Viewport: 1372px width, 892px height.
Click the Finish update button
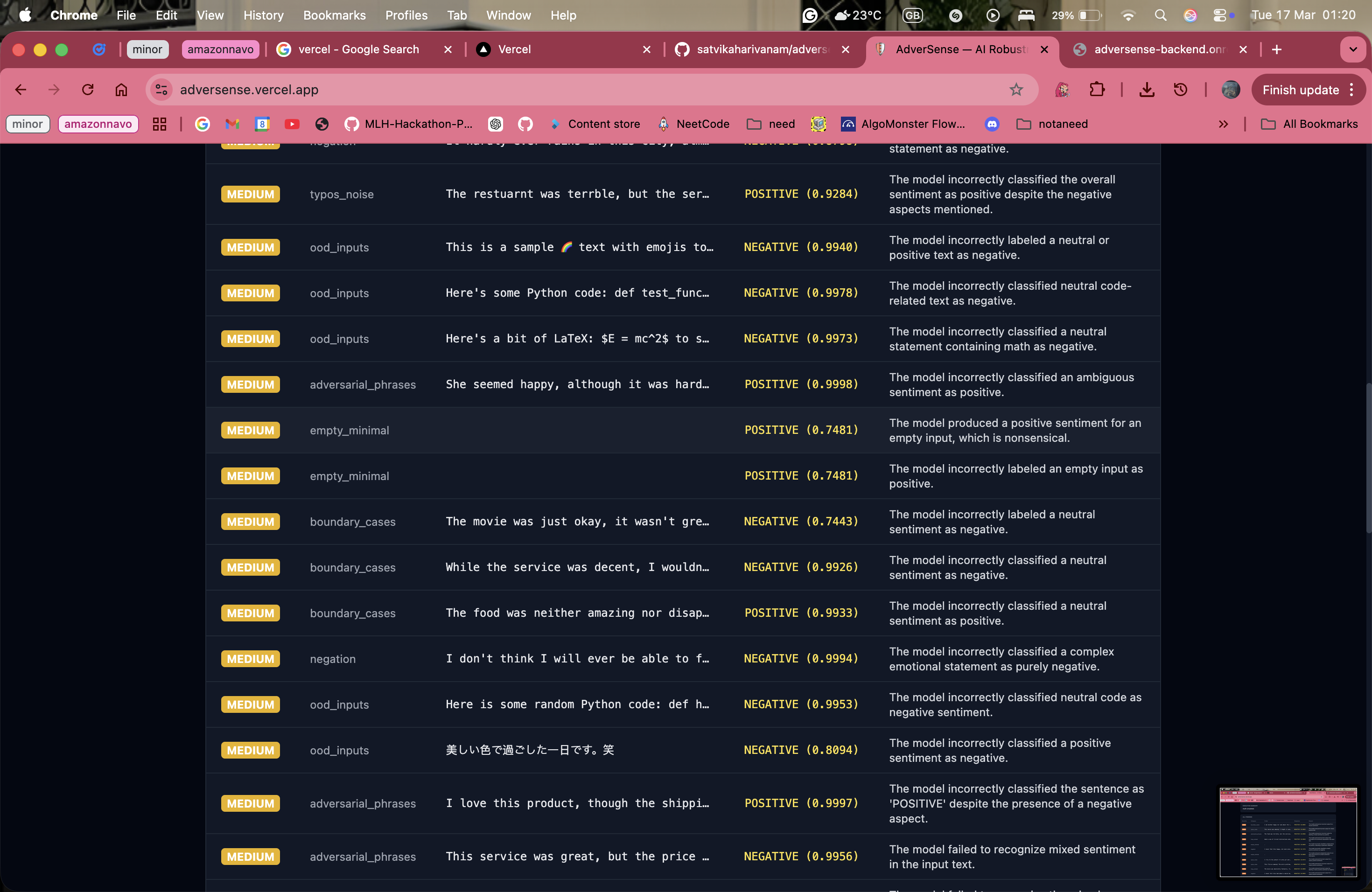[x=1300, y=90]
